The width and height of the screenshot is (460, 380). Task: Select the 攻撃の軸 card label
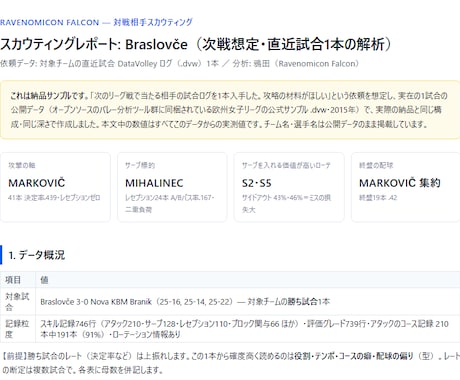tap(22, 165)
